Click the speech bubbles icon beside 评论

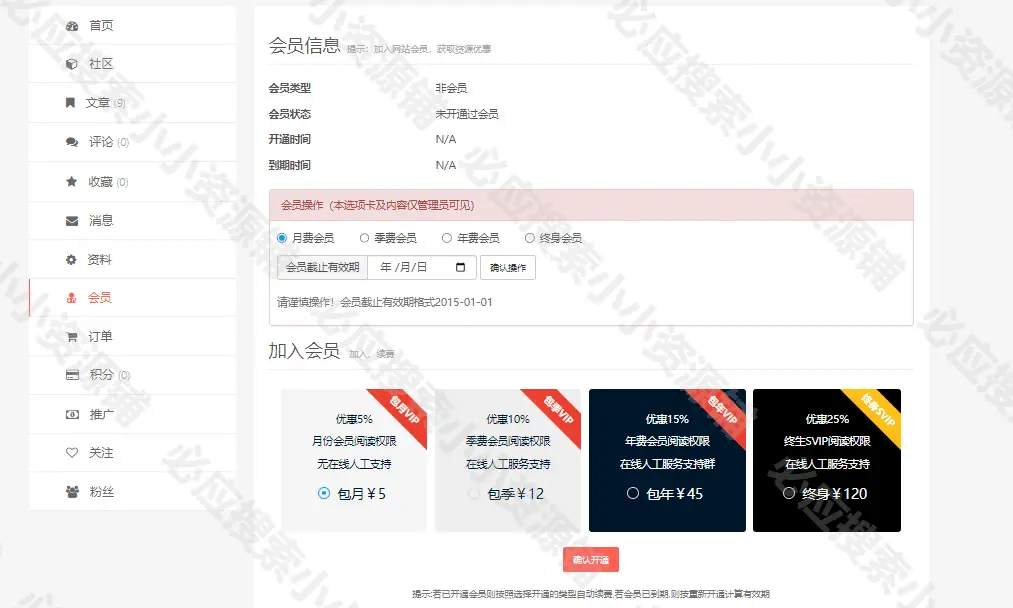coord(72,142)
